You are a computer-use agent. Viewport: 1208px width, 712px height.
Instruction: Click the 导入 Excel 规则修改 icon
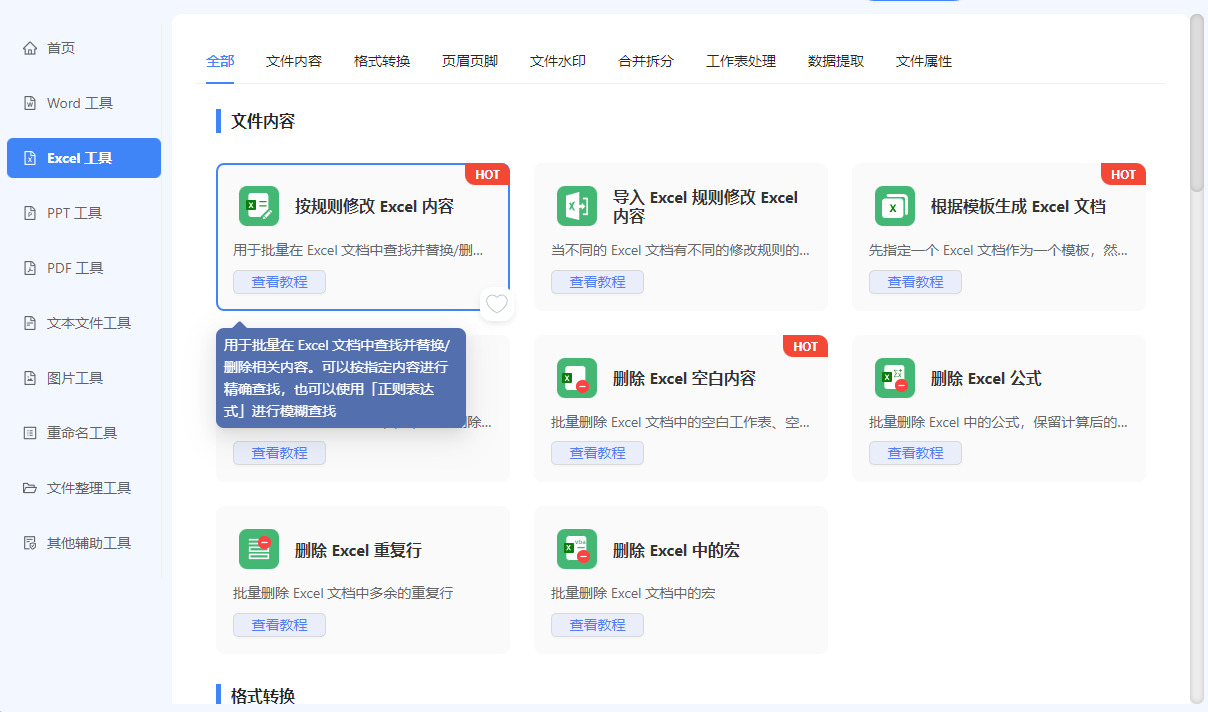577,206
